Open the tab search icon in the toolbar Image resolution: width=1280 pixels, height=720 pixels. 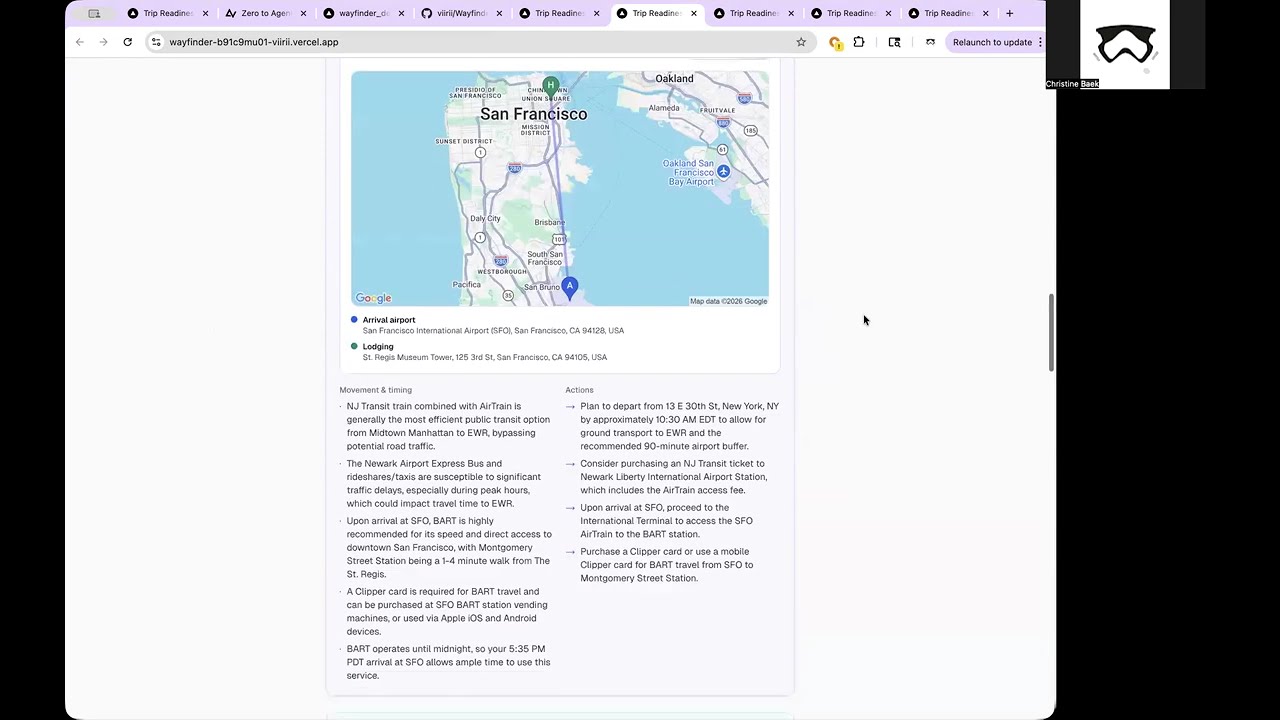(x=894, y=42)
